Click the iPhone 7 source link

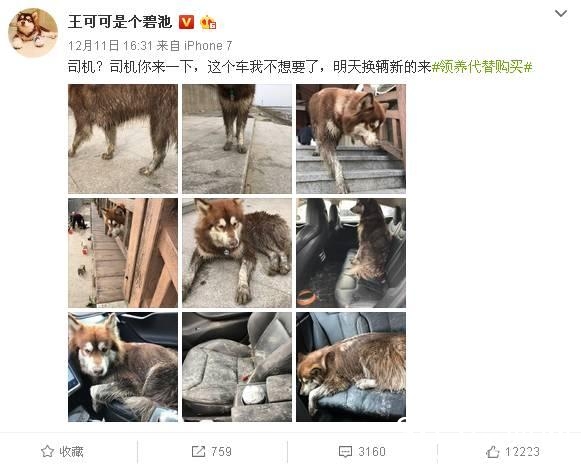pyautogui.click(x=208, y=46)
